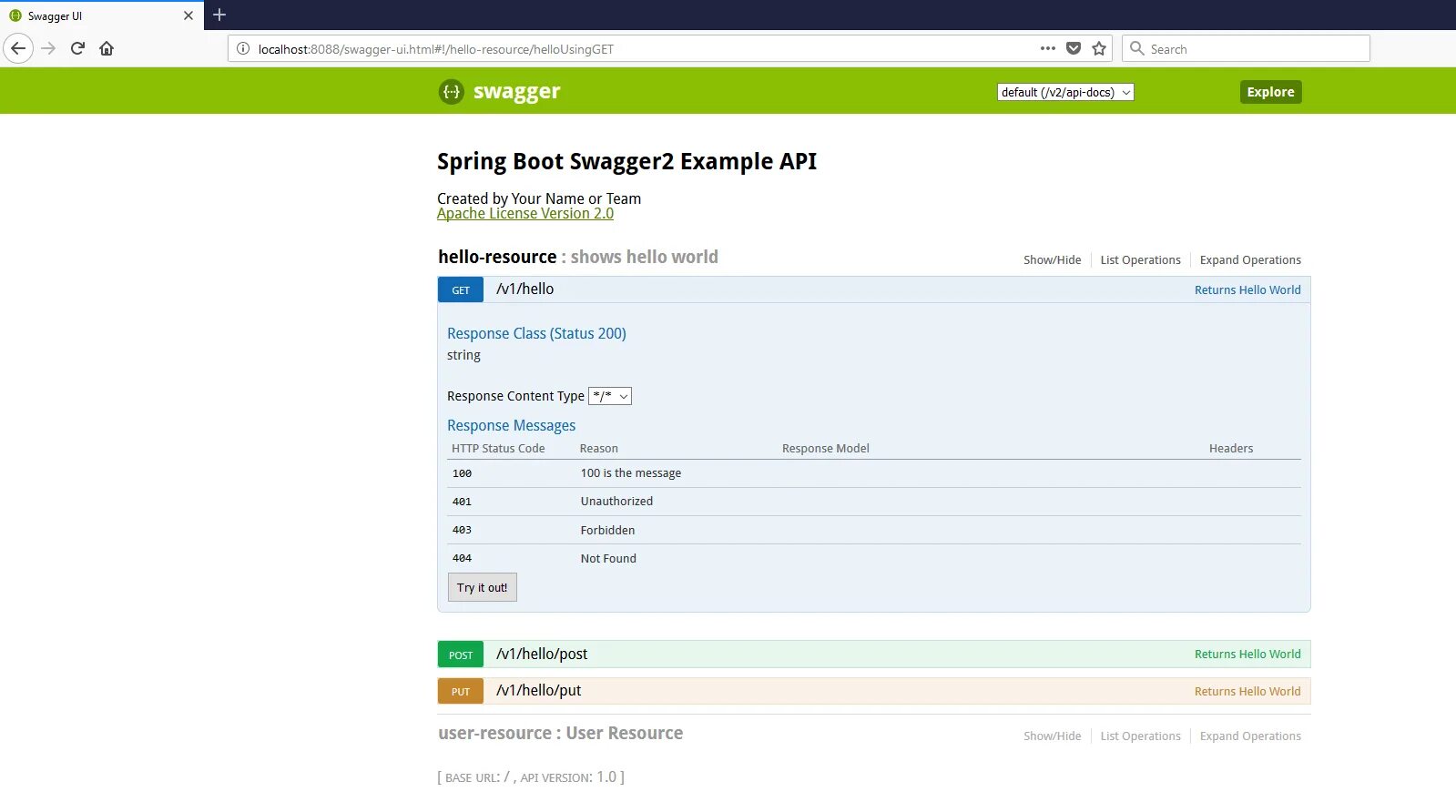The height and width of the screenshot is (812, 1456).
Task: Click the 'Created by Your Name or Team' text
Action: tap(539, 198)
